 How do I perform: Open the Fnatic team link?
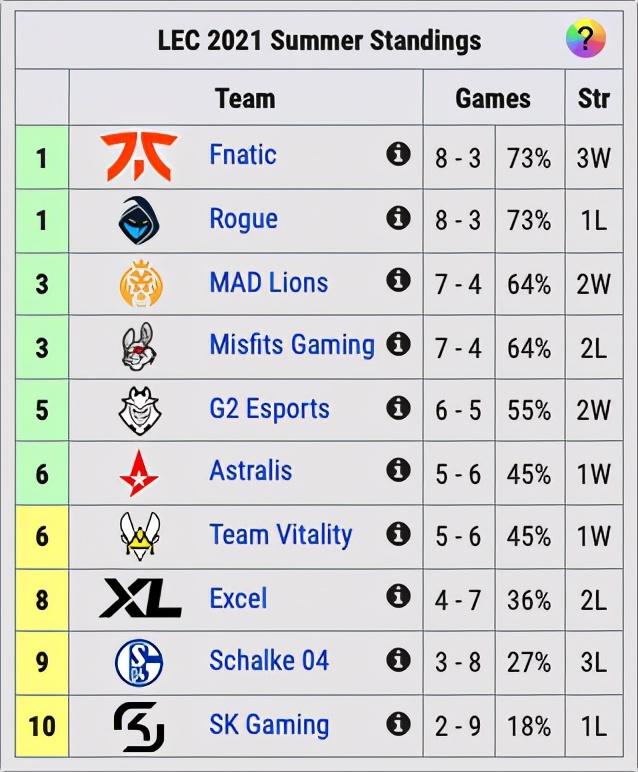tap(243, 155)
